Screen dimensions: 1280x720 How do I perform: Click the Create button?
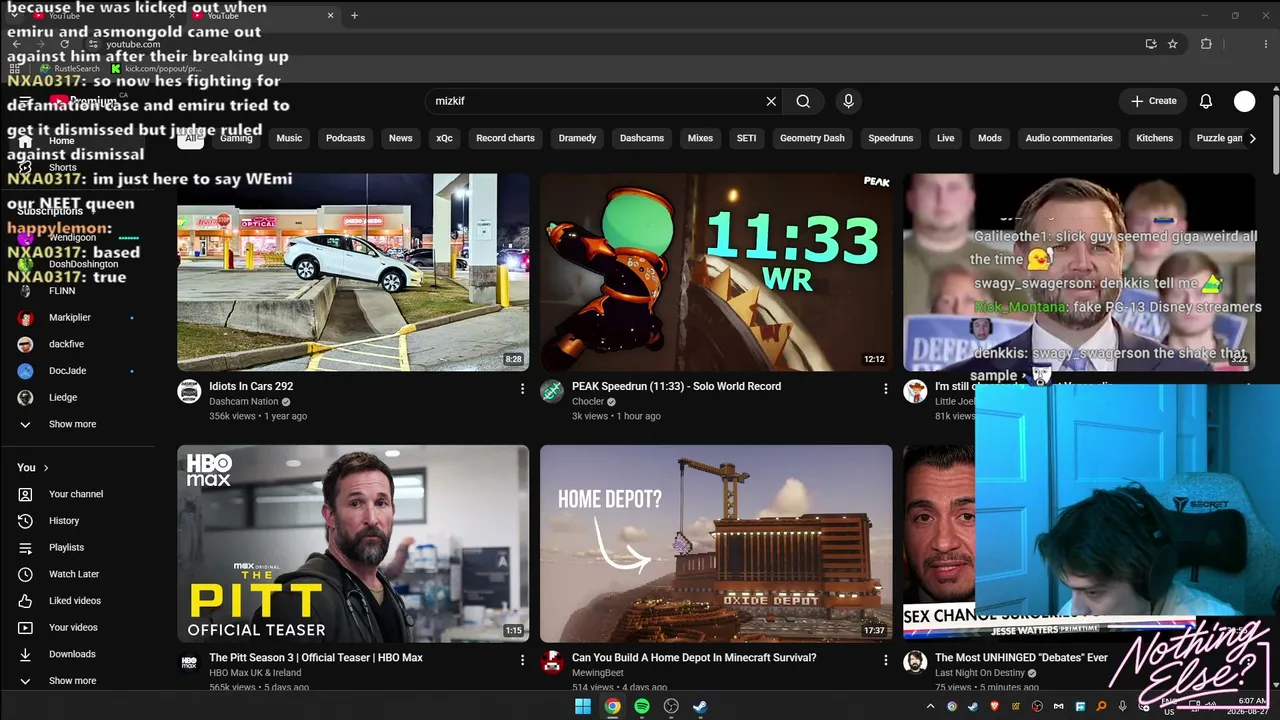click(1153, 101)
